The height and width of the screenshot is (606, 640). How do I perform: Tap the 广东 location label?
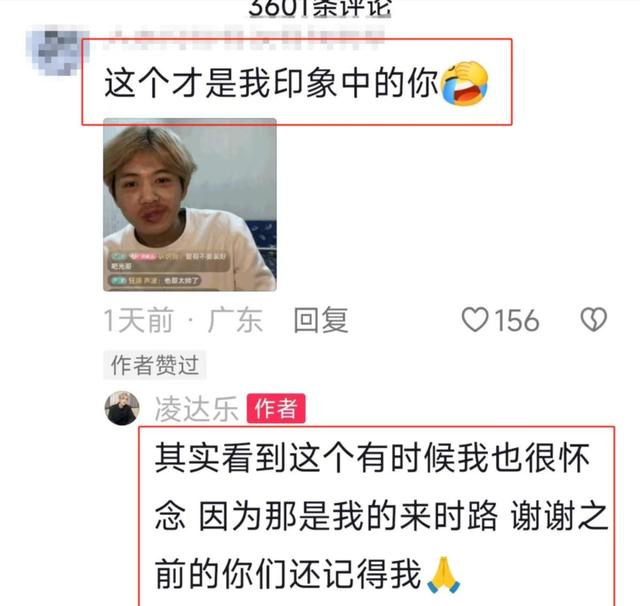tap(236, 320)
